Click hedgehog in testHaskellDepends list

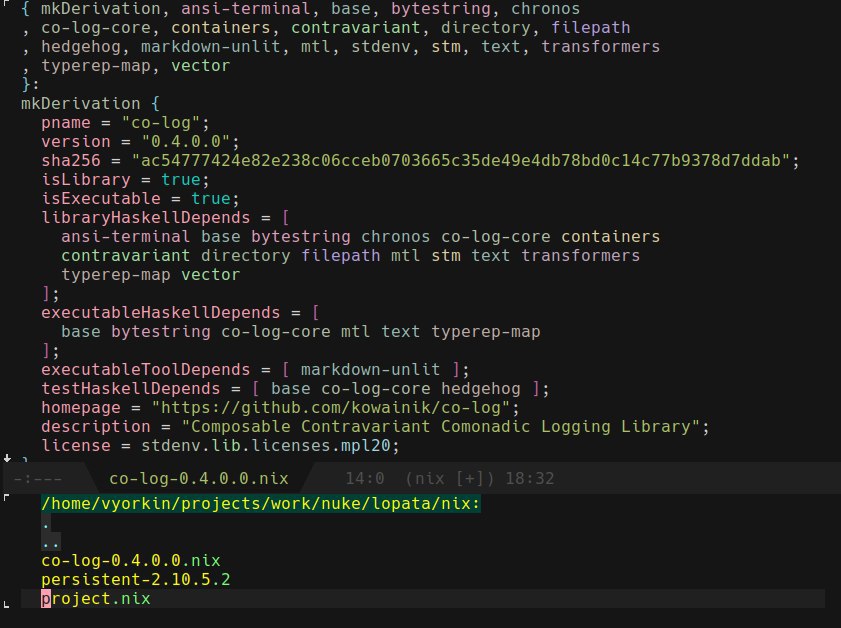(x=481, y=388)
